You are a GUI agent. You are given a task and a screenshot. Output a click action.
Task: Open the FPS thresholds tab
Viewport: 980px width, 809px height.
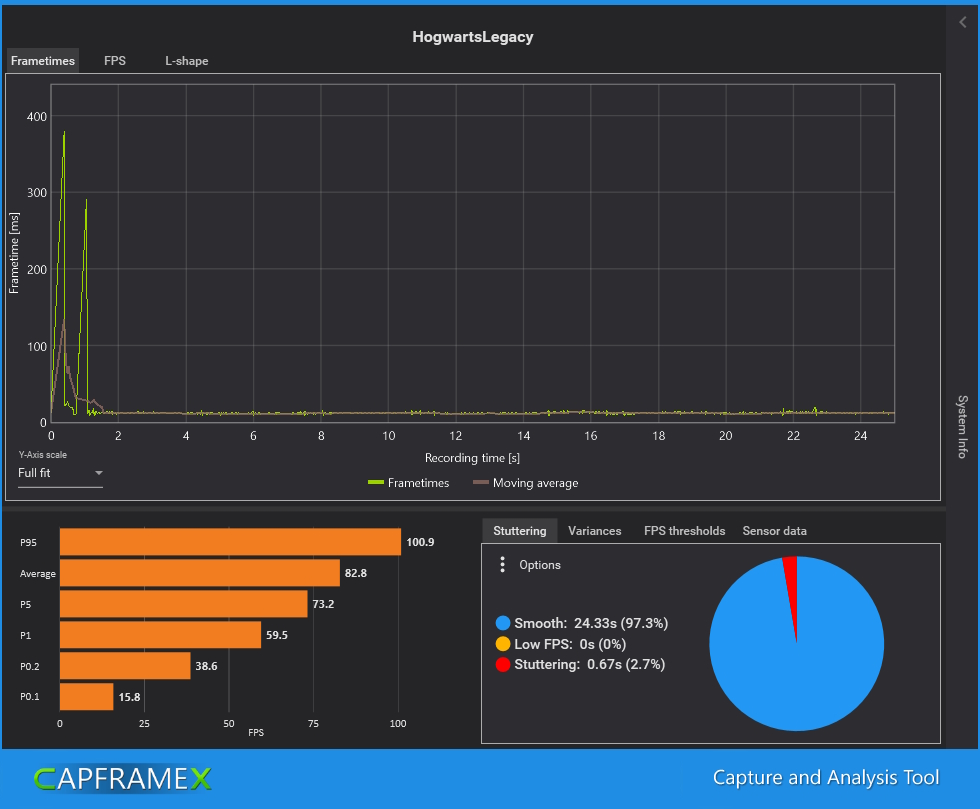pyautogui.click(x=684, y=531)
